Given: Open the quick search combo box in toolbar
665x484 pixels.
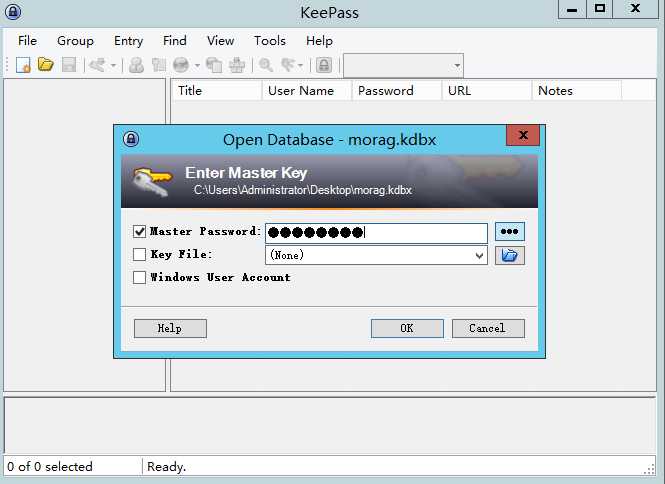Looking at the screenshot, I should tap(403, 65).
